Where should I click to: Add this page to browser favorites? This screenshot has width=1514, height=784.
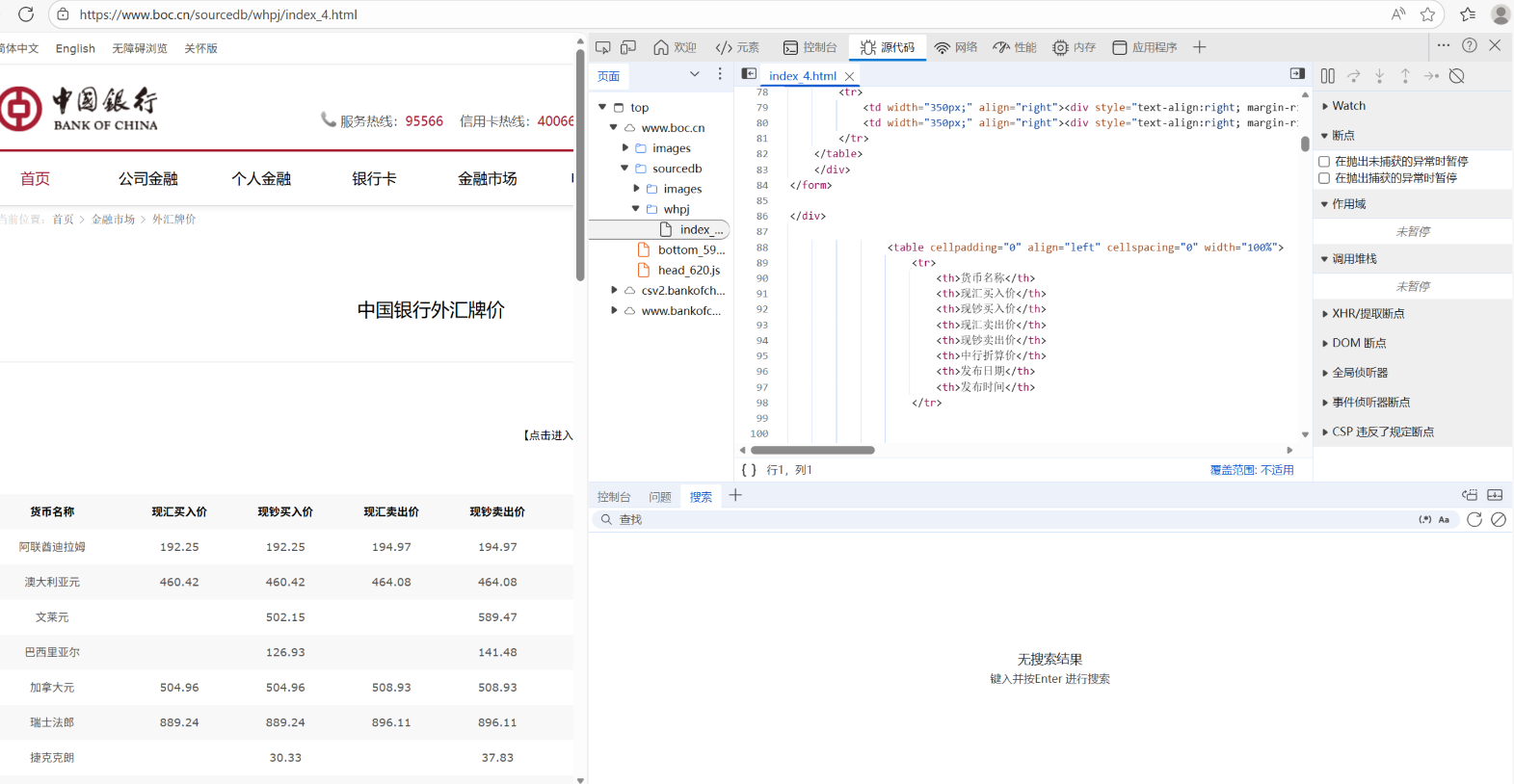pos(1428,14)
